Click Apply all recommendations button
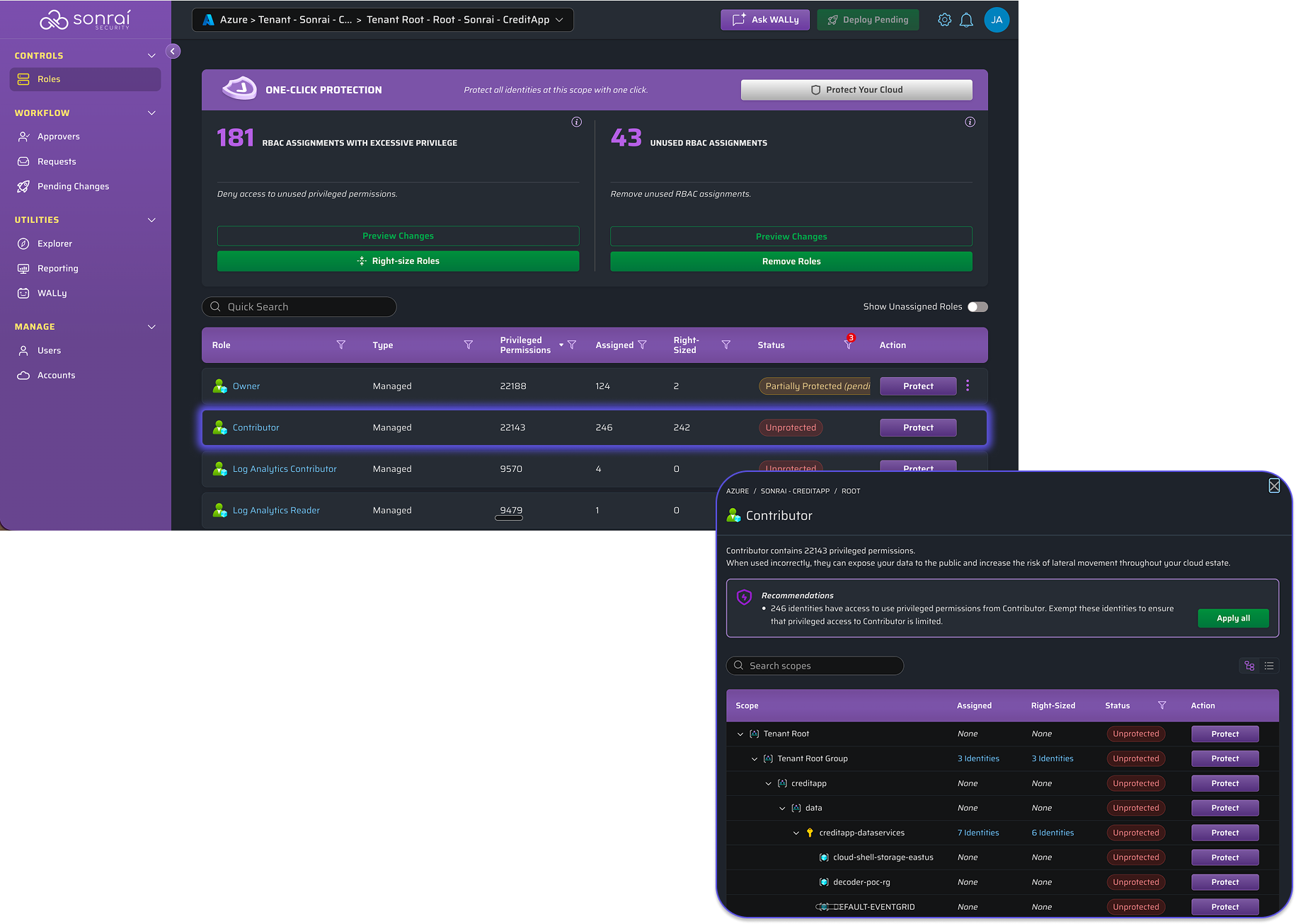 (1233, 618)
